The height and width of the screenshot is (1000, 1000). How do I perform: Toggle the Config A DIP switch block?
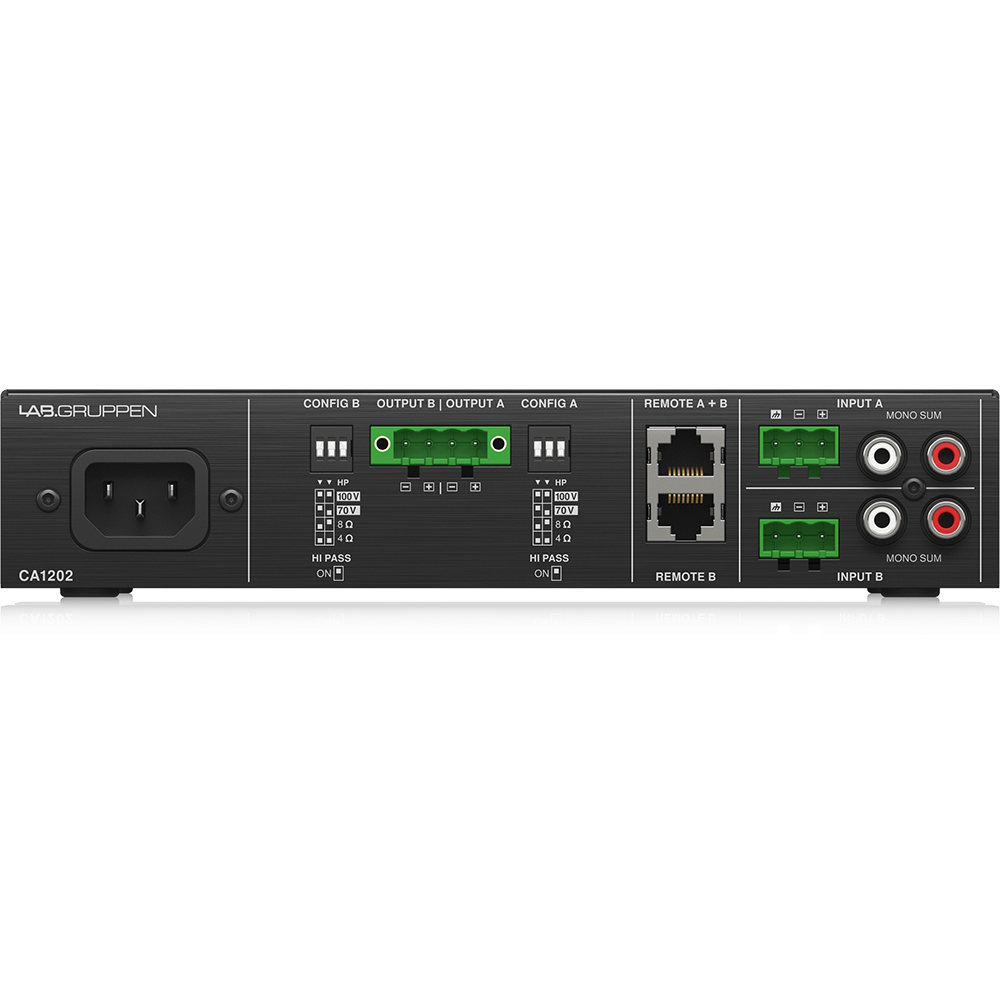click(x=549, y=449)
